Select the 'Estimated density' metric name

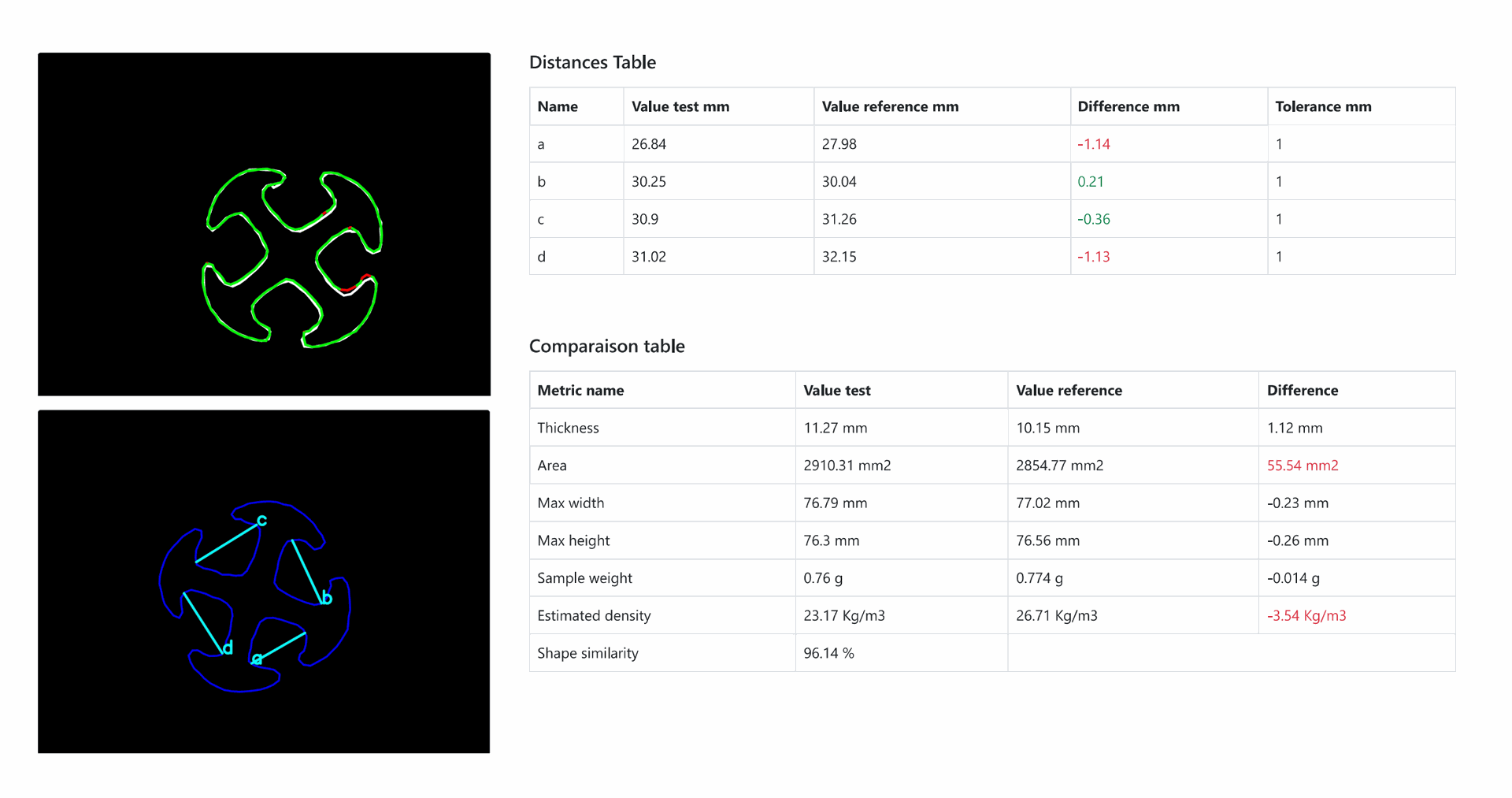point(594,615)
